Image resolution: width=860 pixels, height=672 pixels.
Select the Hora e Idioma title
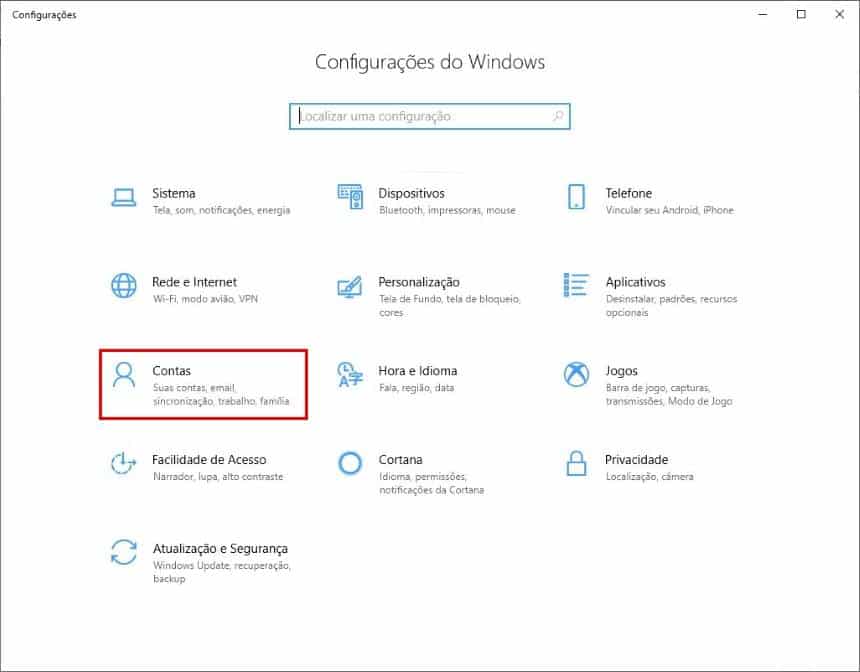(x=417, y=371)
